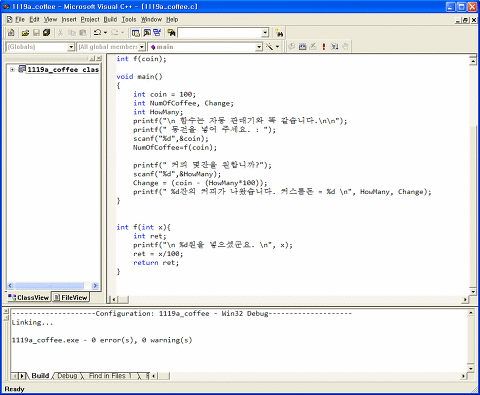
Task: Click the 'NumOfCoffee=f(coin);' code line
Action: coord(175,147)
